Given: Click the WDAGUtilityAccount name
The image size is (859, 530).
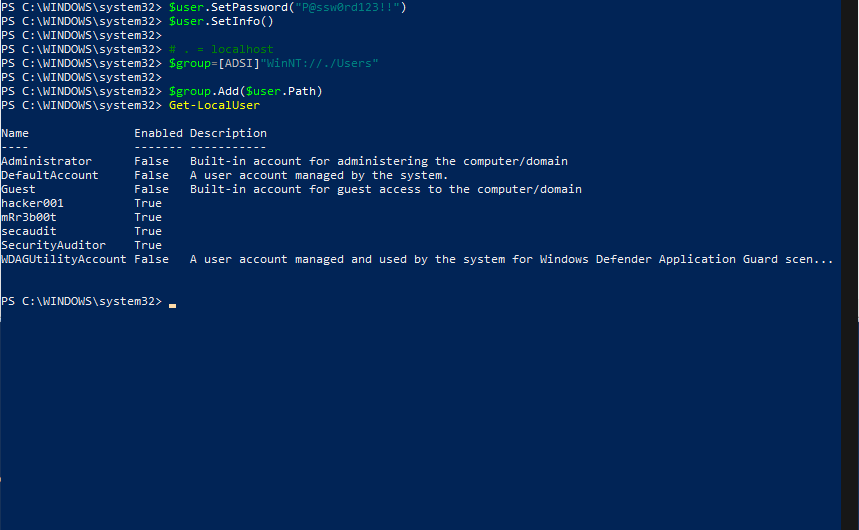Looking at the screenshot, I should coord(64,259).
